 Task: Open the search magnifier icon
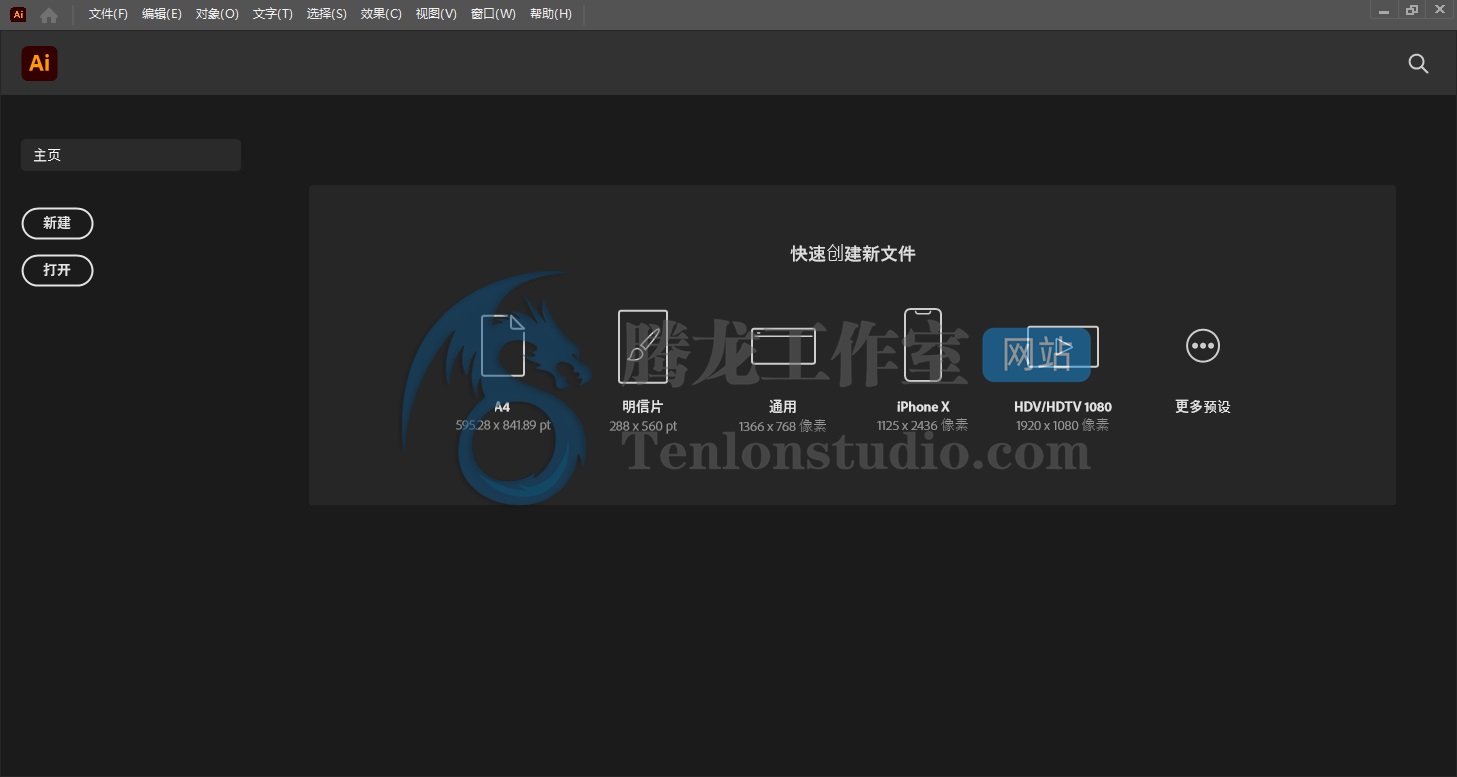(1418, 63)
